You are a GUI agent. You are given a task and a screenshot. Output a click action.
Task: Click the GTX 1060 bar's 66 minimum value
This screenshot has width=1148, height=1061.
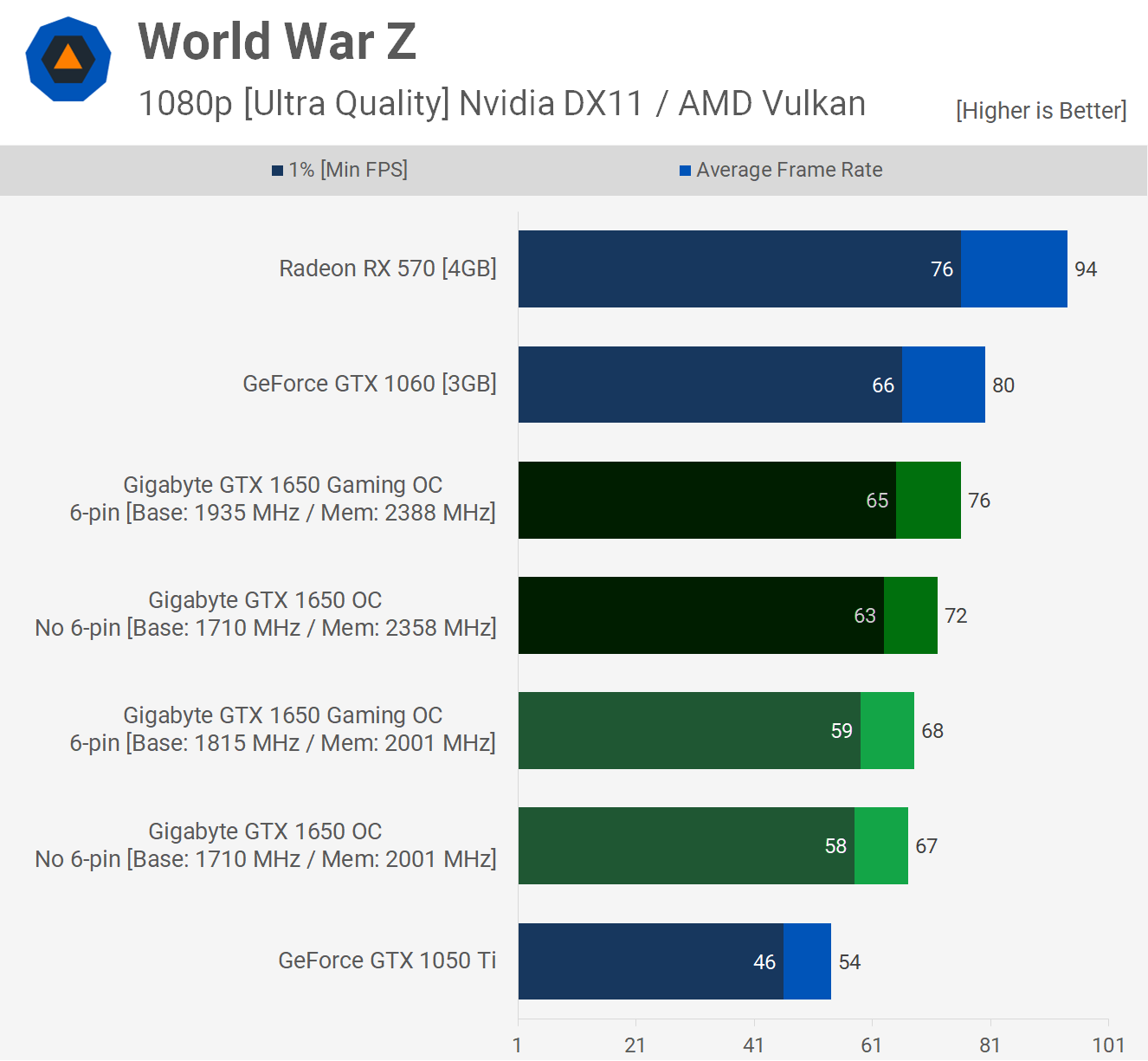click(x=882, y=385)
